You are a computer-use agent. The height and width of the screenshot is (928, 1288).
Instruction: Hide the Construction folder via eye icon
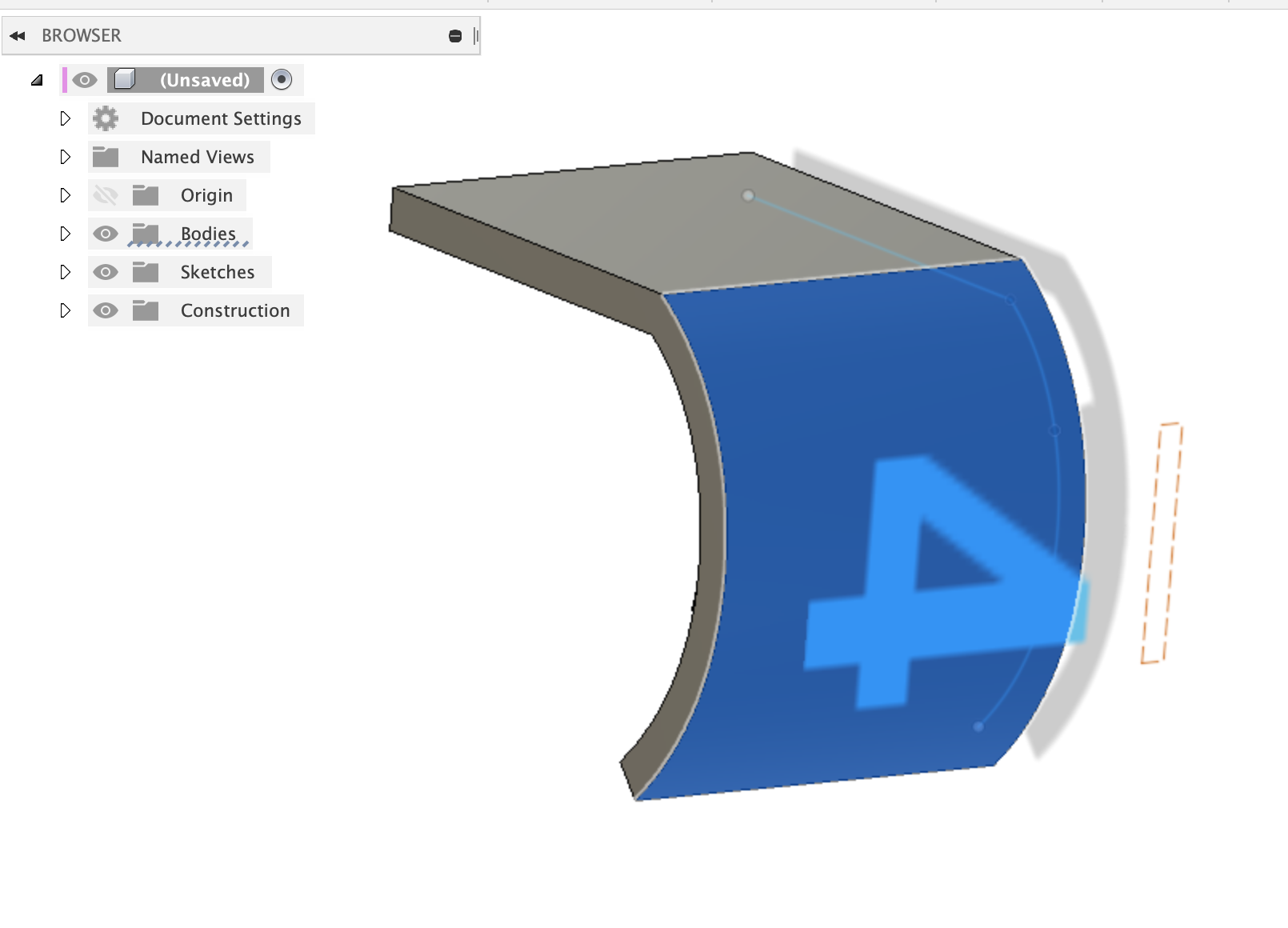tap(106, 310)
